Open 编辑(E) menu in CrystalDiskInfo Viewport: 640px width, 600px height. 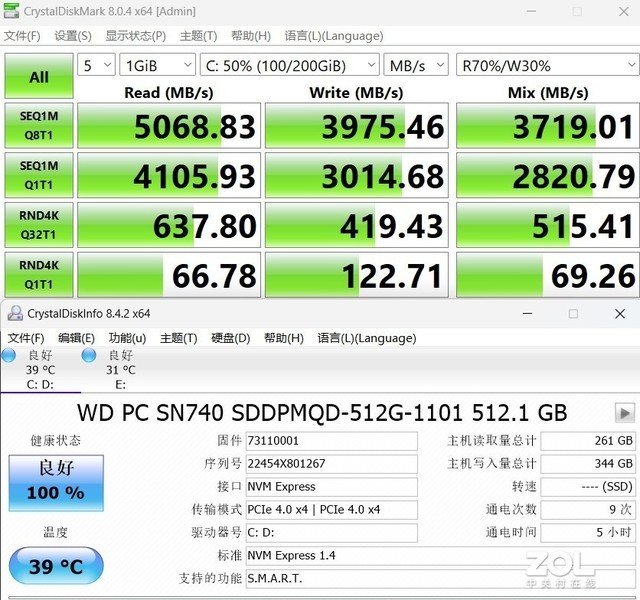[x=76, y=338]
